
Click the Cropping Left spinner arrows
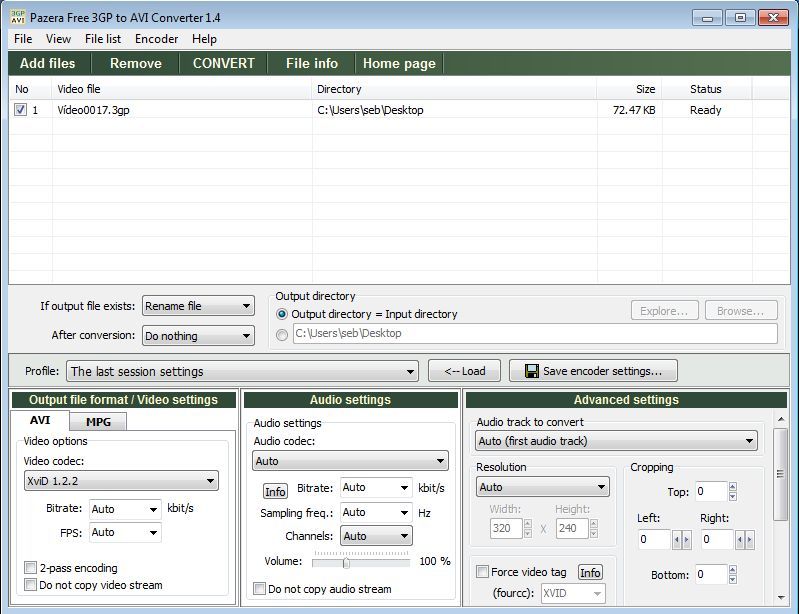681,539
